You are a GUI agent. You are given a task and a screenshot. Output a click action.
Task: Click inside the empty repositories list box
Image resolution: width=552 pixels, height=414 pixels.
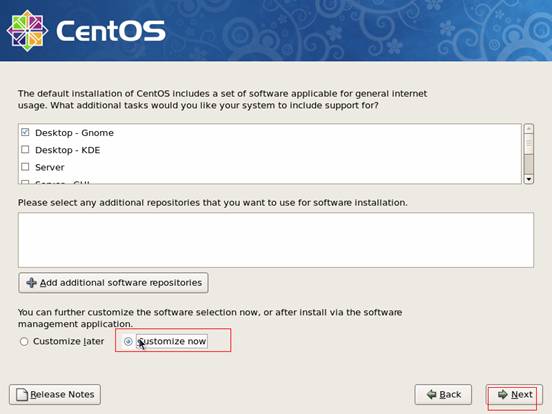(276, 240)
